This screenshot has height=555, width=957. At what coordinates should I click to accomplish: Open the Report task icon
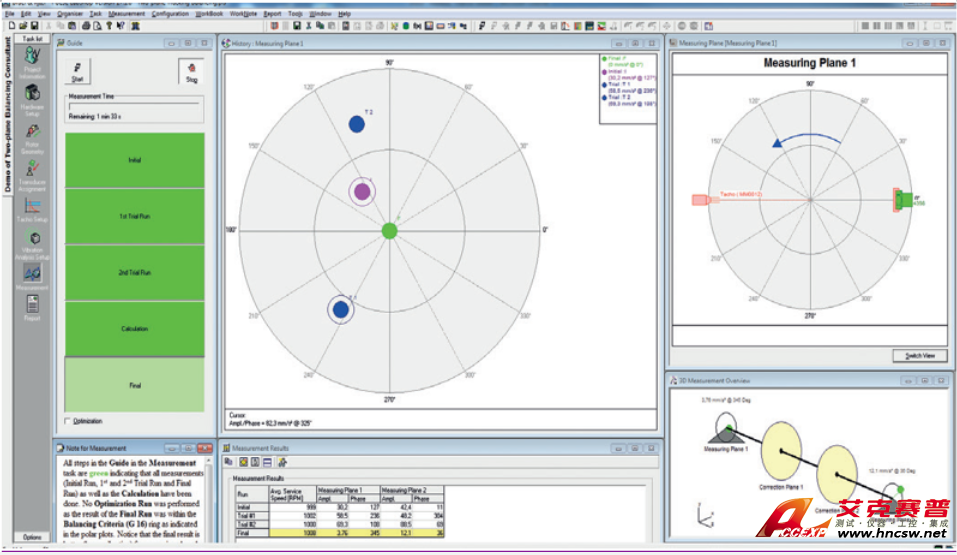(31, 304)
